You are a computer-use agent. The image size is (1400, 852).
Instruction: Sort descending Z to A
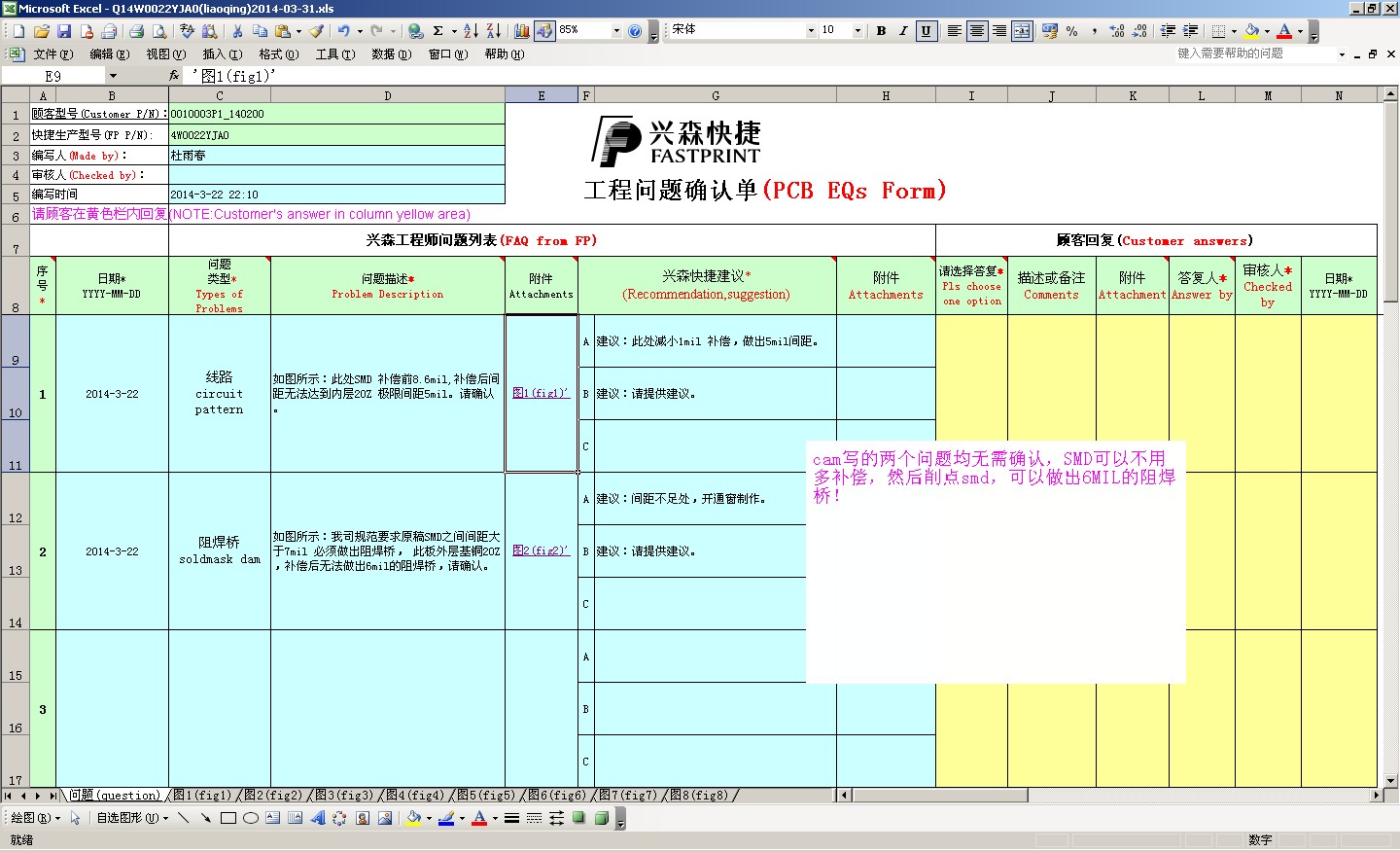pyautogui.click(x=493, y=31)
